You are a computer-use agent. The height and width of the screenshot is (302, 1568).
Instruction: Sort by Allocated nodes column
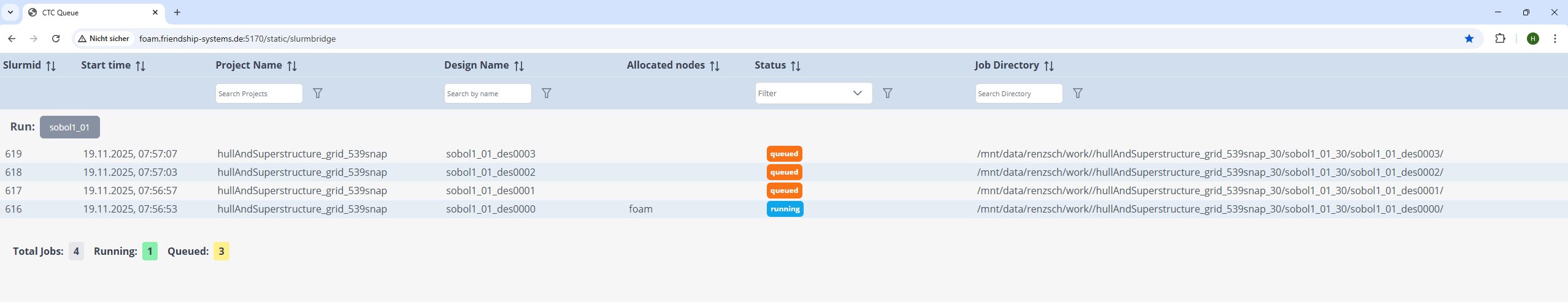(715, 66)
